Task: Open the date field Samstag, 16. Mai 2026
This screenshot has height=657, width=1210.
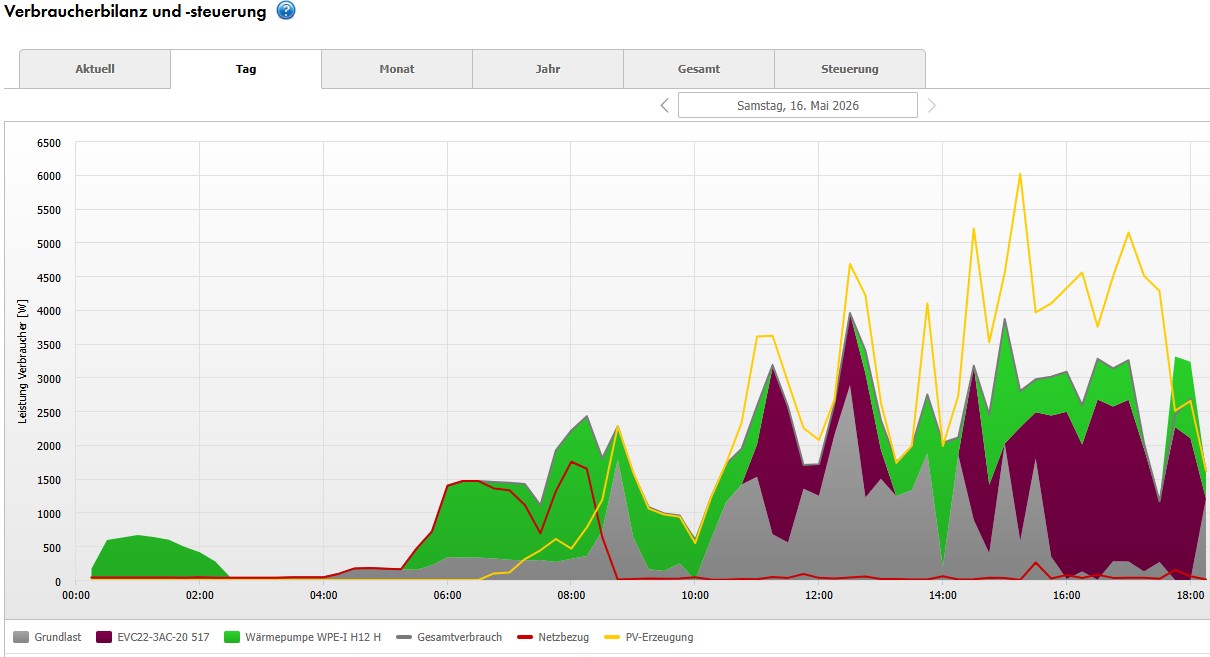Action: (798, 105)
